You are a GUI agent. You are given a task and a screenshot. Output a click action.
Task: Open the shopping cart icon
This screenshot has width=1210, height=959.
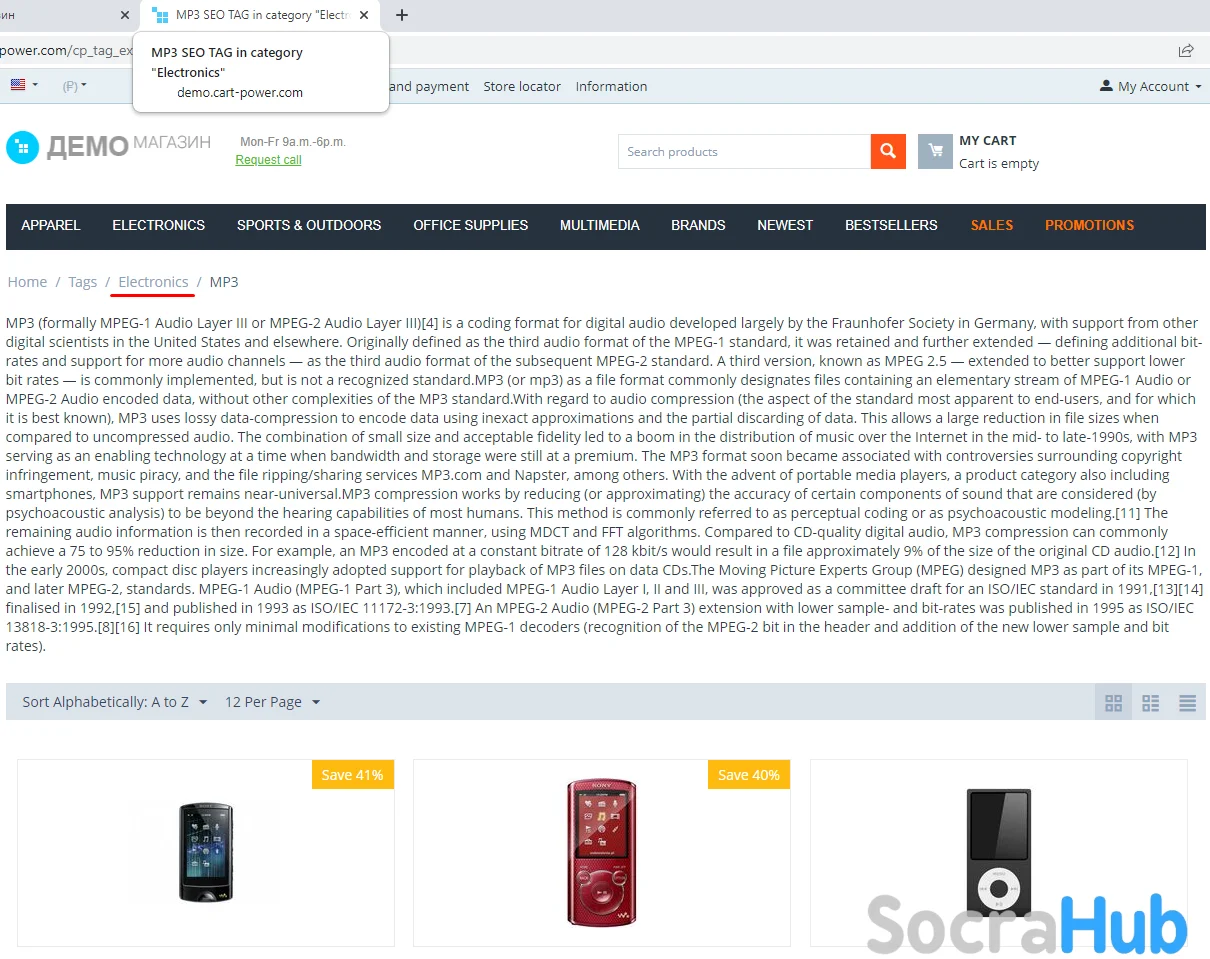click(935, 152)
